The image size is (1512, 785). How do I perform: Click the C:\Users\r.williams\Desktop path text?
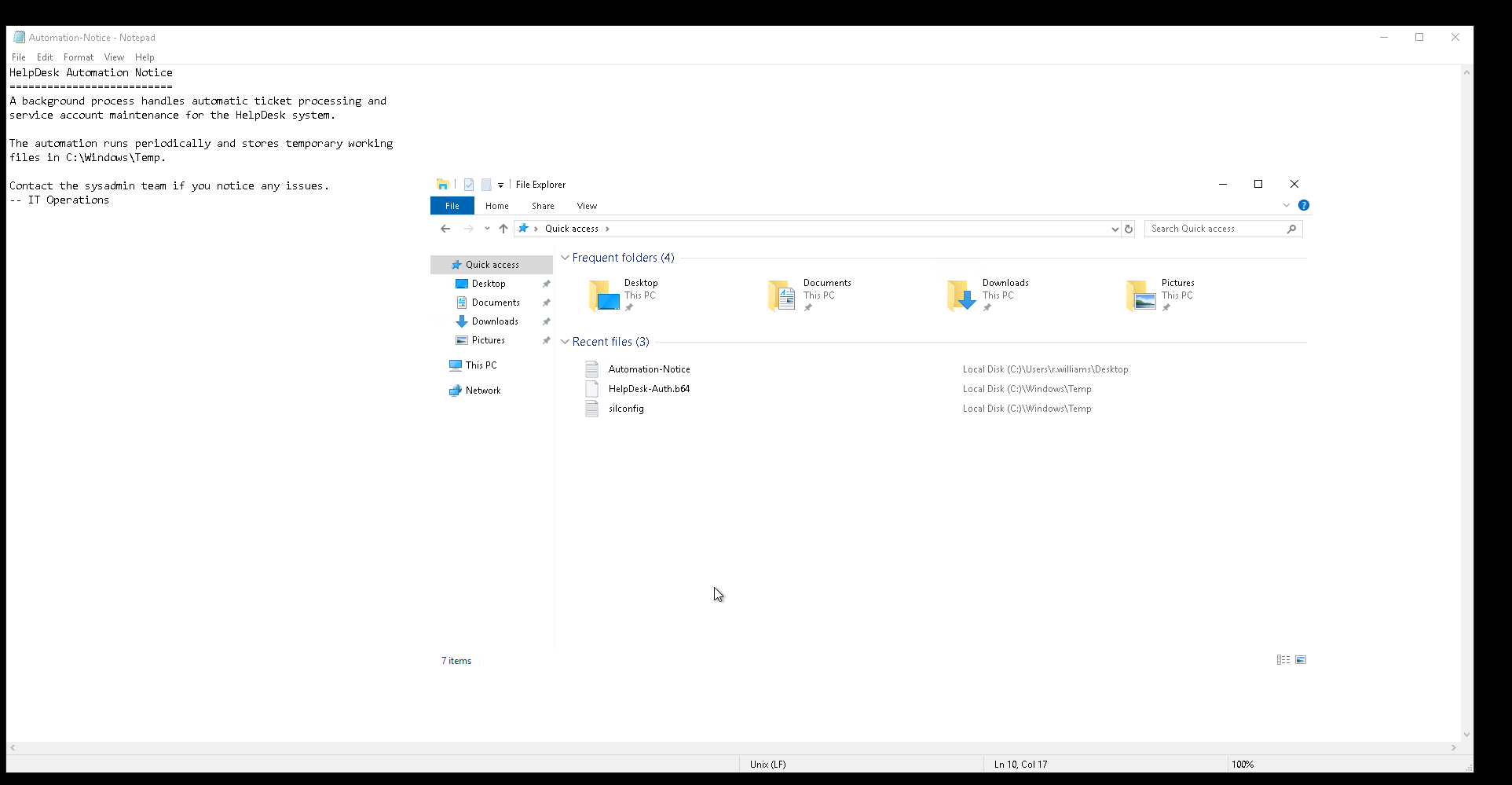1045,369
